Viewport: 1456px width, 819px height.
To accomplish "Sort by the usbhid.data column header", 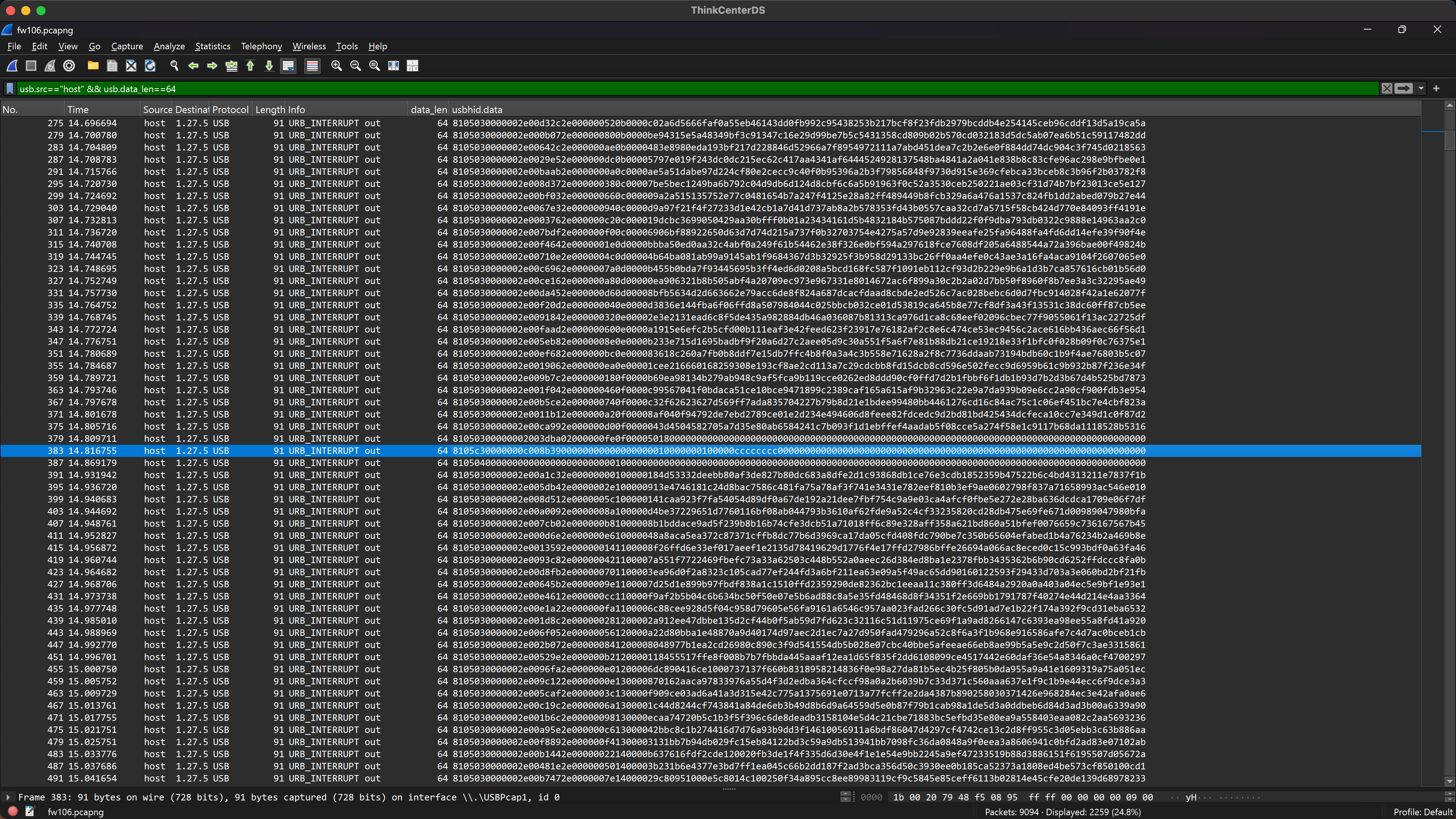I will pos(935,110).
